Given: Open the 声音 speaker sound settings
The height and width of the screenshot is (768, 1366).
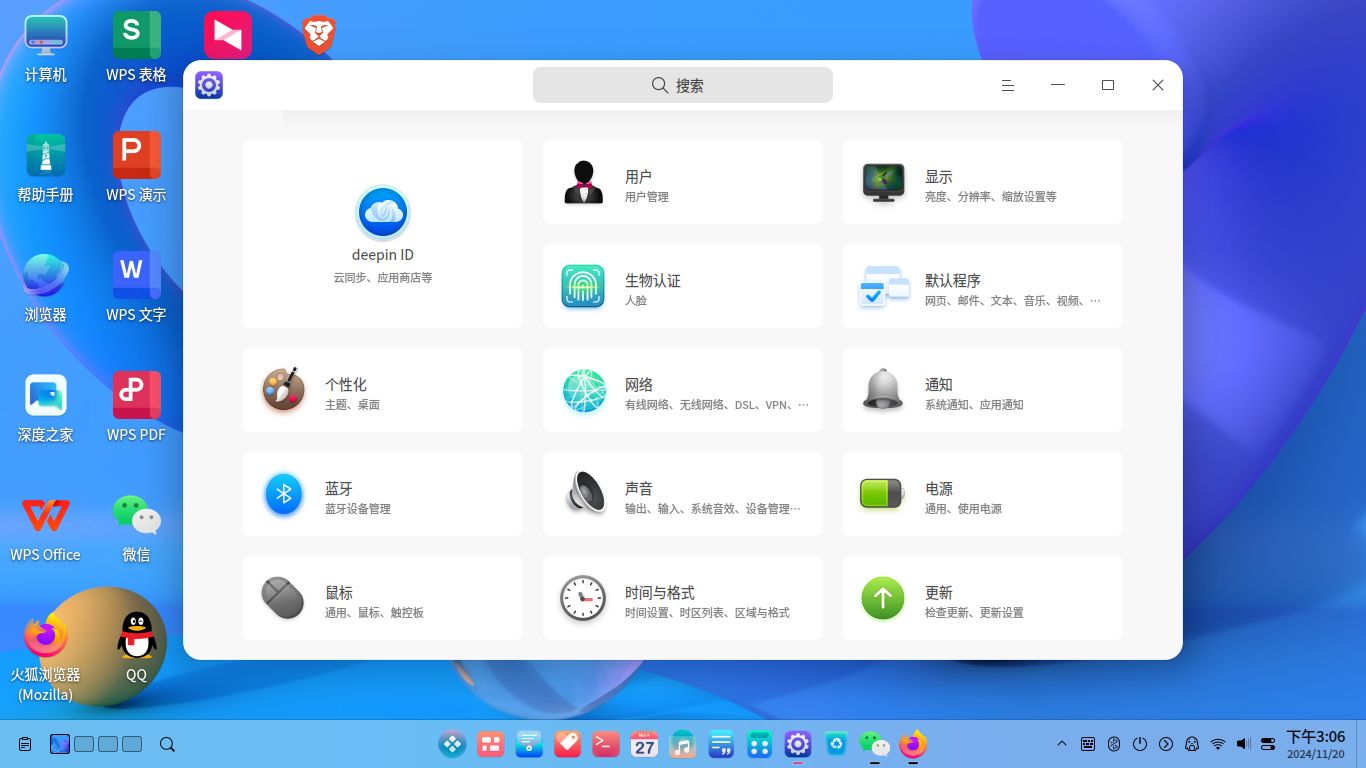Looking at the screenshot, I should point(682,494).
